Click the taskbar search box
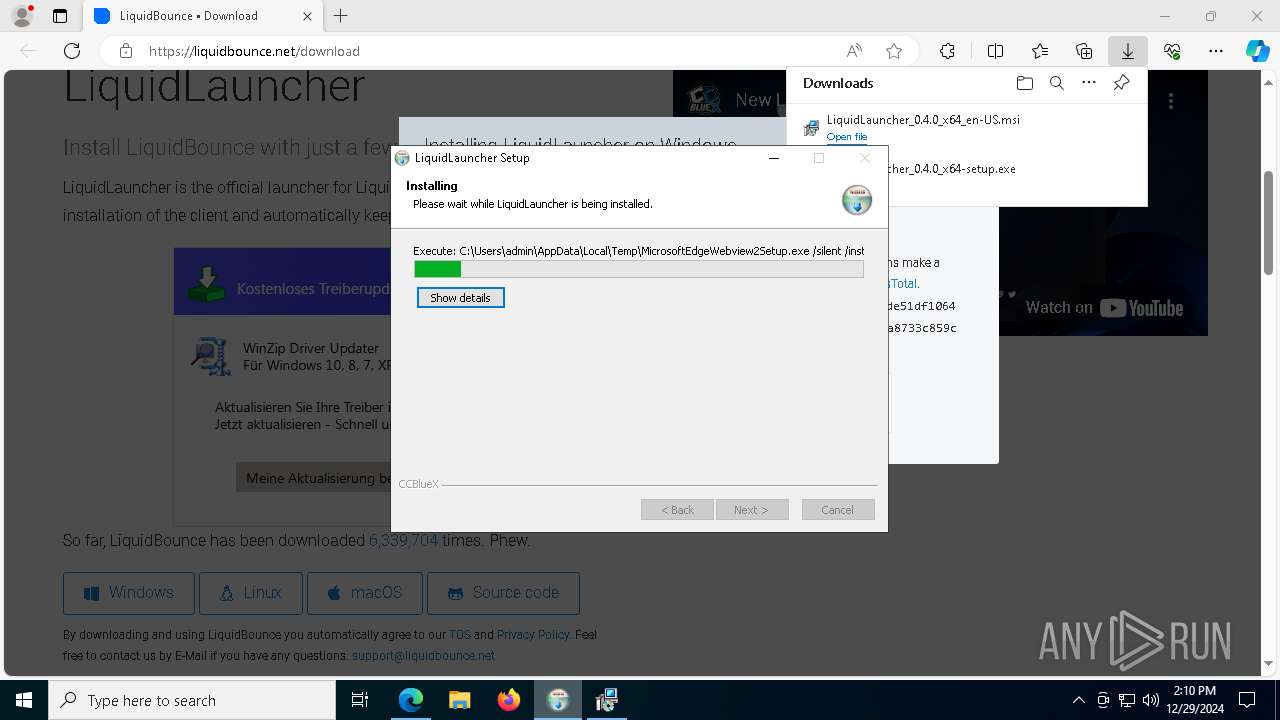This screenshot has height=720, width=1280. [x=192, y=700]
